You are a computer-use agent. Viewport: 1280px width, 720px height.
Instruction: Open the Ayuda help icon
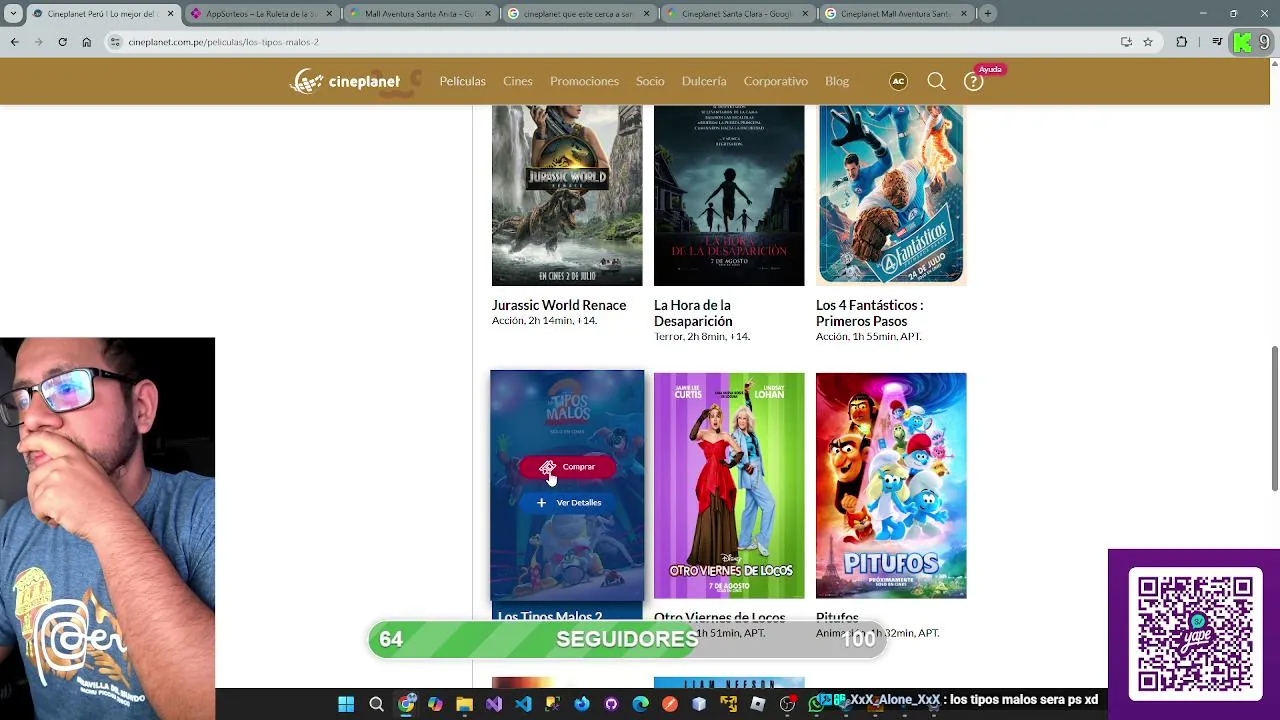coord(973,82)
